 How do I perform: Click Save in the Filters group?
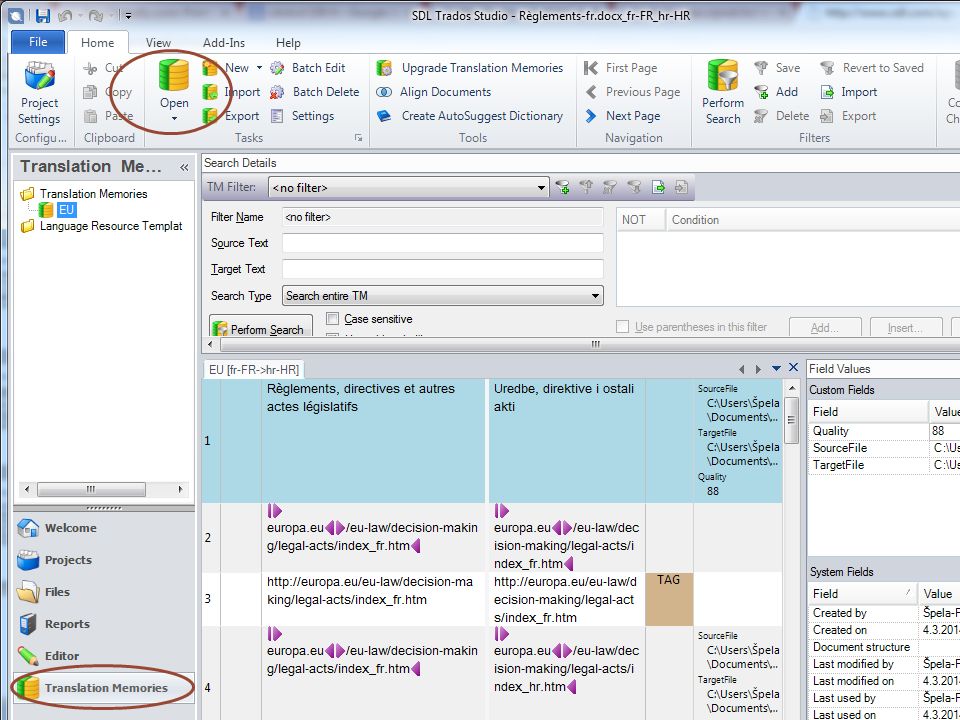[x=777, y=68]
